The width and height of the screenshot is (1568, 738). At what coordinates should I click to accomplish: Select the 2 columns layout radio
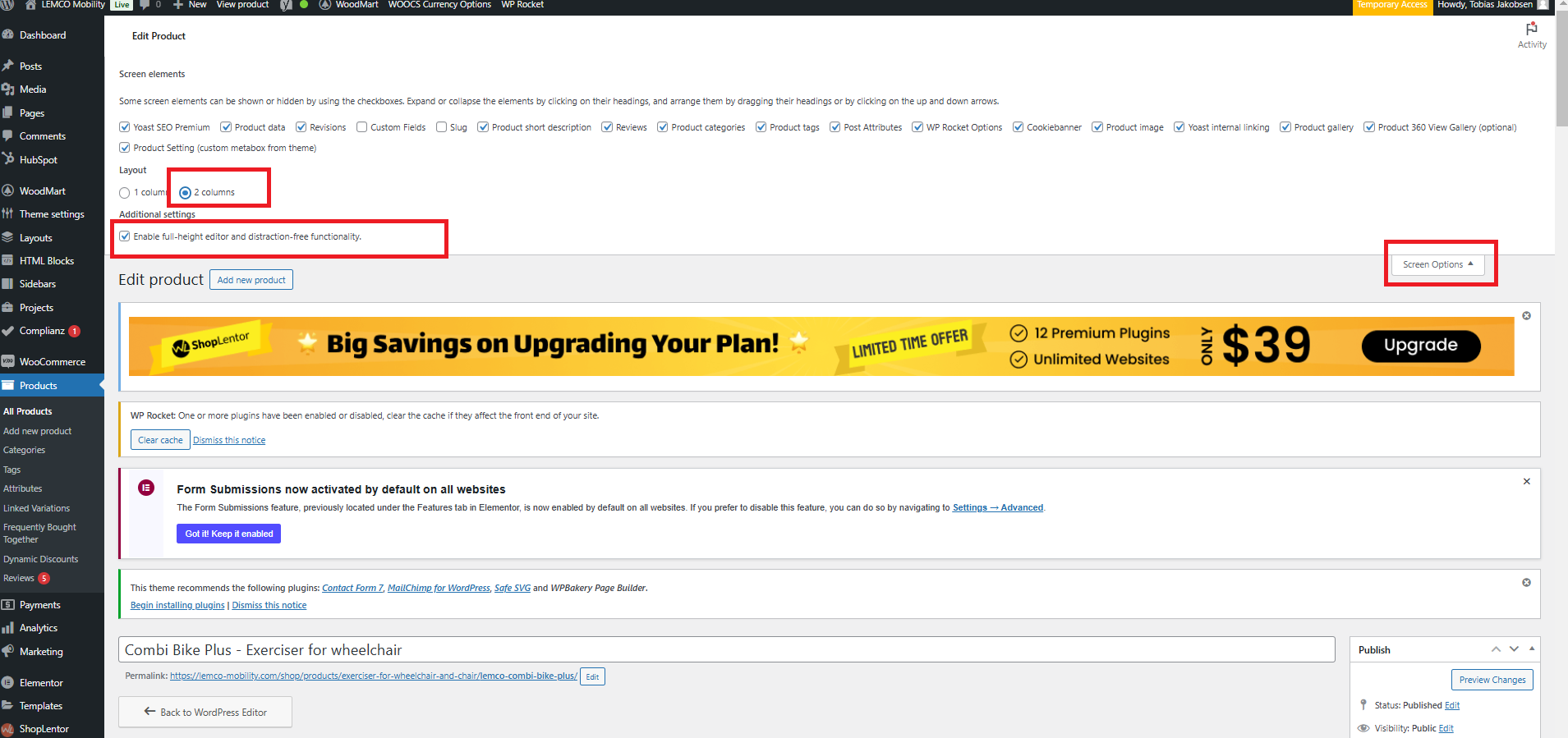point(185,193)
